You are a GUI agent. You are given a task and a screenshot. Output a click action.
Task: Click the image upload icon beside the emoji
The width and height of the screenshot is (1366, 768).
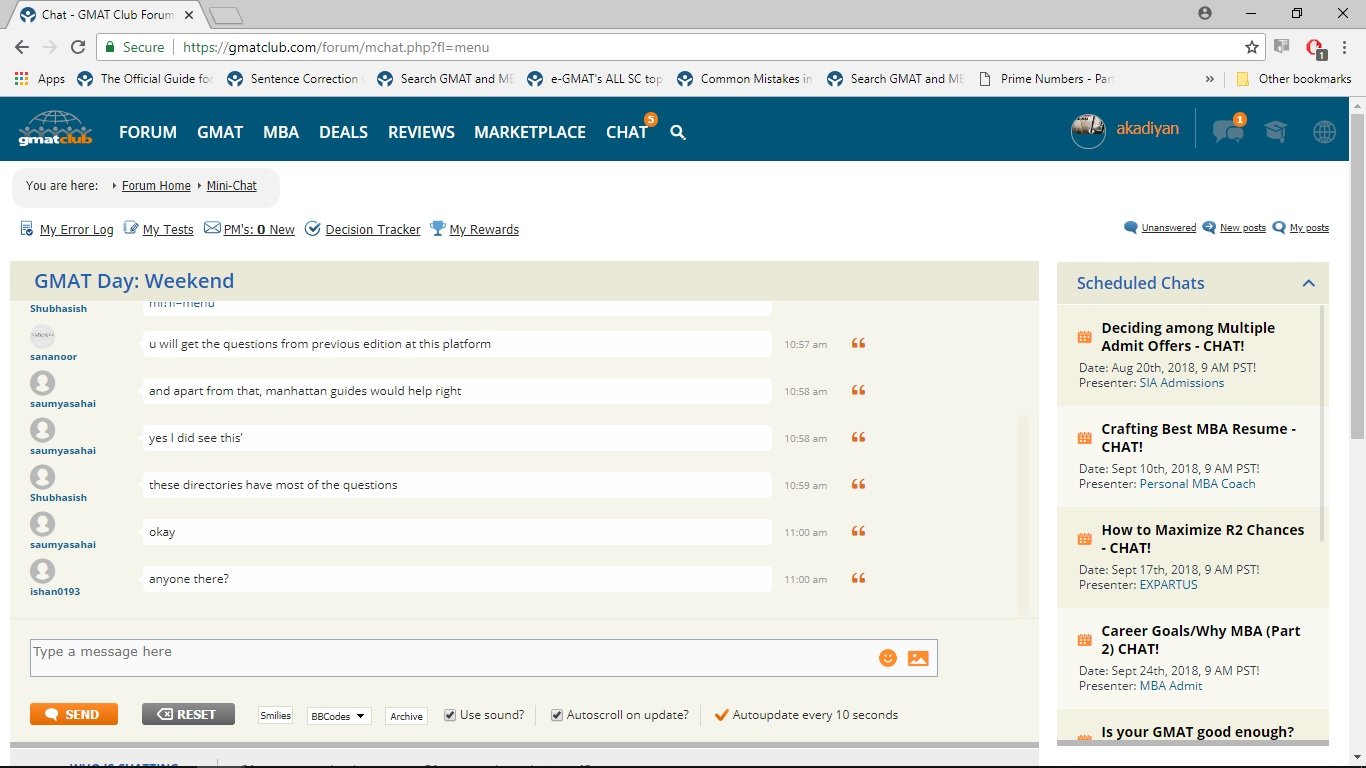pos(918,657)
